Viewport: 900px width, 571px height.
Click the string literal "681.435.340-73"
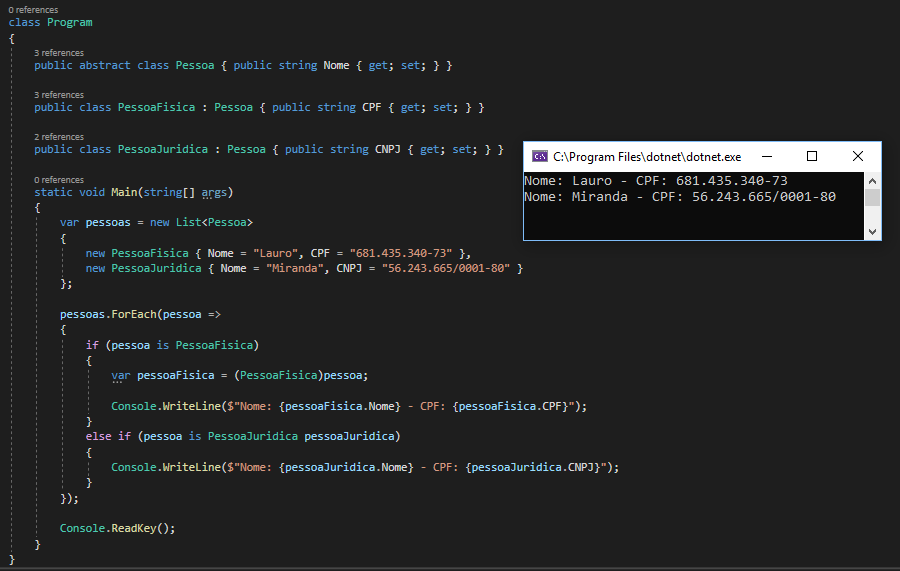401,253
